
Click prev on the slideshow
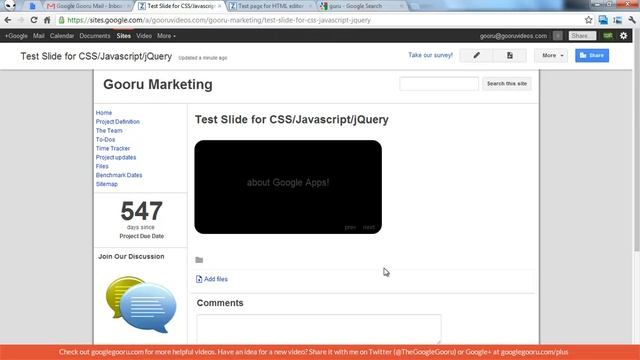tap(350, 227)
